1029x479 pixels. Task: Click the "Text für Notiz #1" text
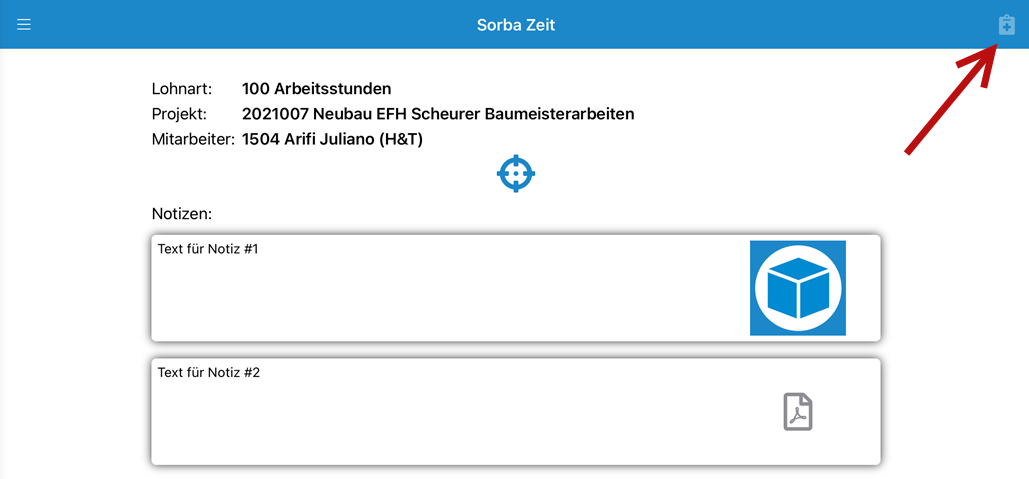(x=209, y=249)
